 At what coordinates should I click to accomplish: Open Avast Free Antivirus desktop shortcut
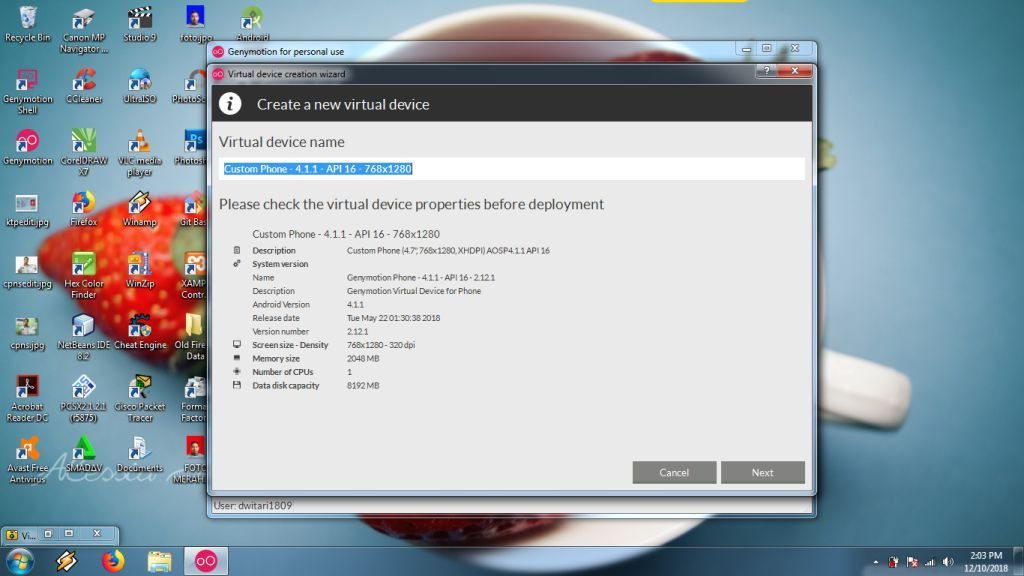27,460
